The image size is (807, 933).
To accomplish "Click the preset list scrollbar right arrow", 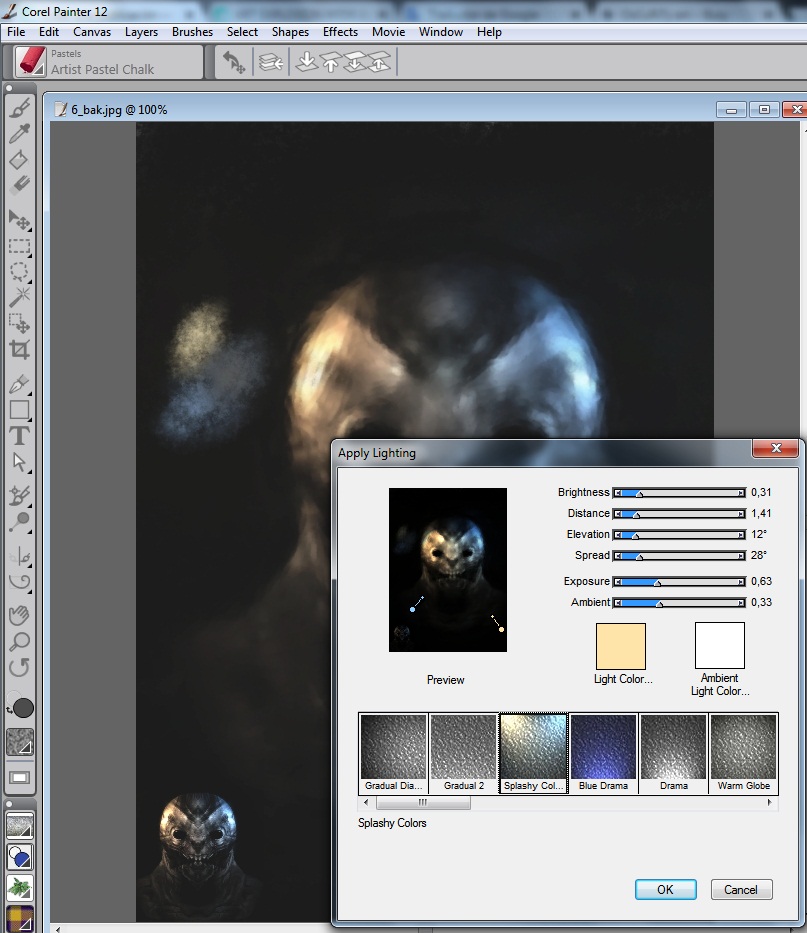I will click(x=770, y=802).
